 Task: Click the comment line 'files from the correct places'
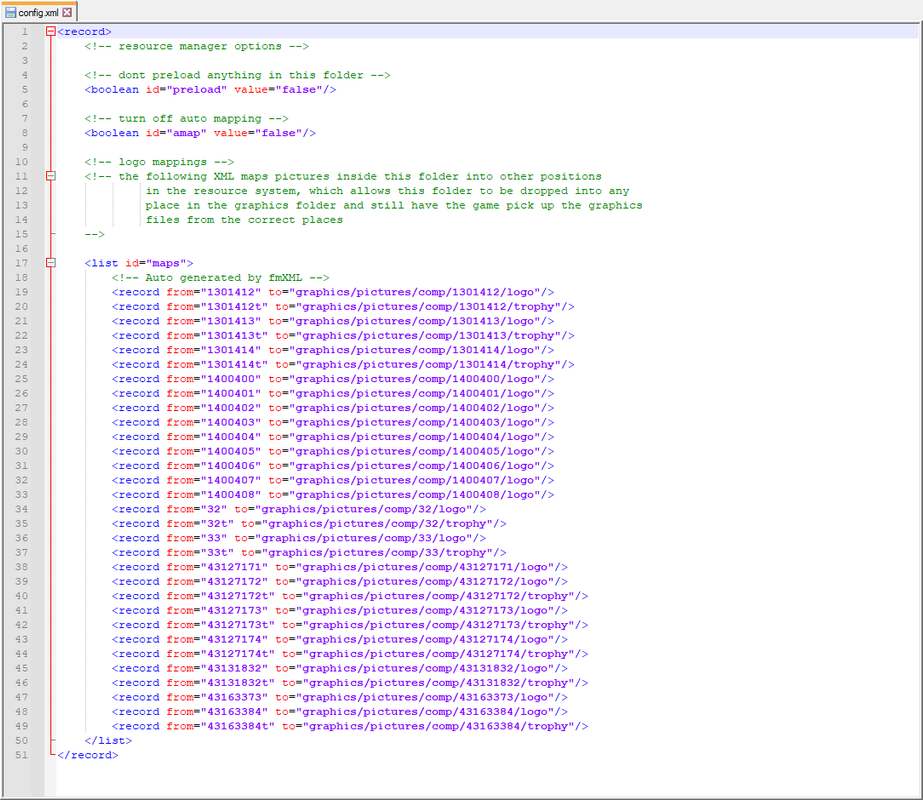point(244,220)
